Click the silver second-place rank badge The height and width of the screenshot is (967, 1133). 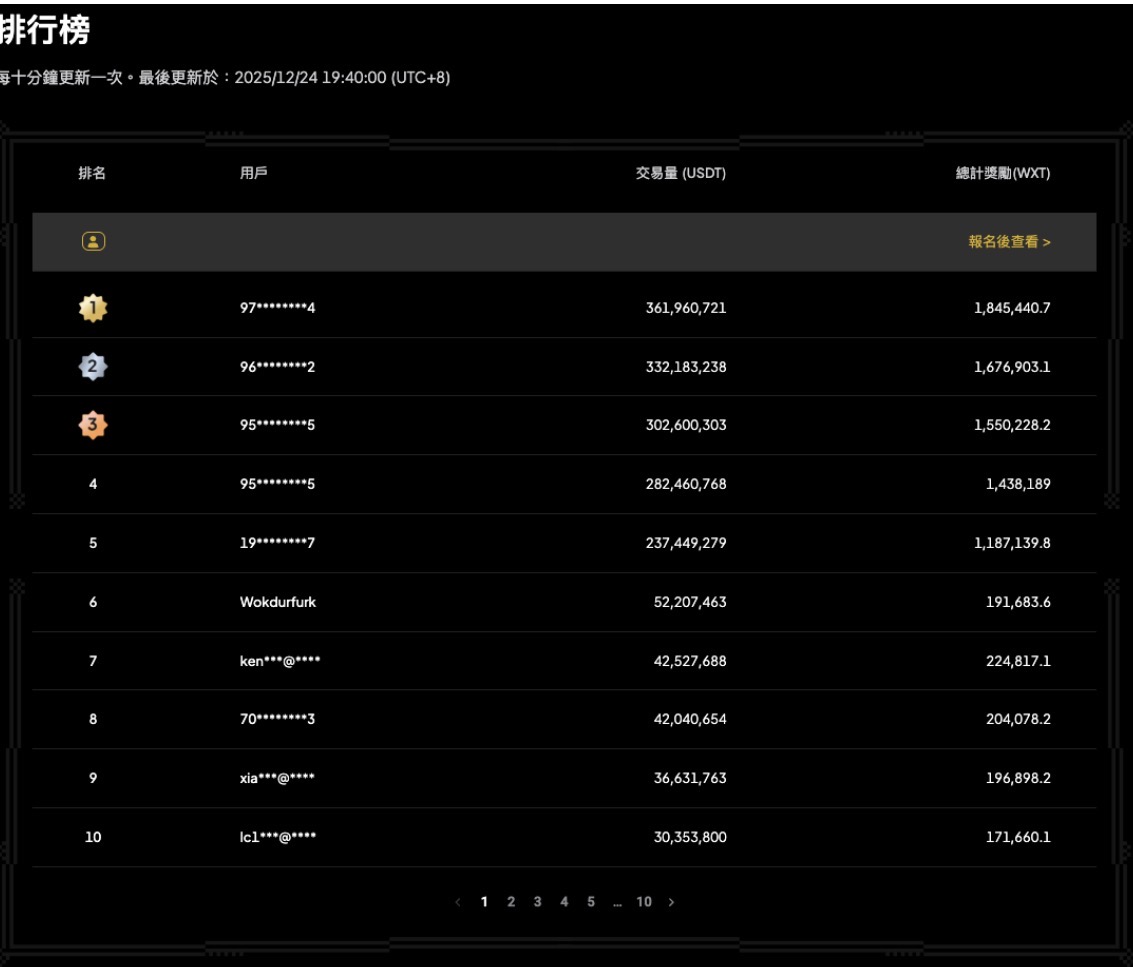tap(92, 367)
